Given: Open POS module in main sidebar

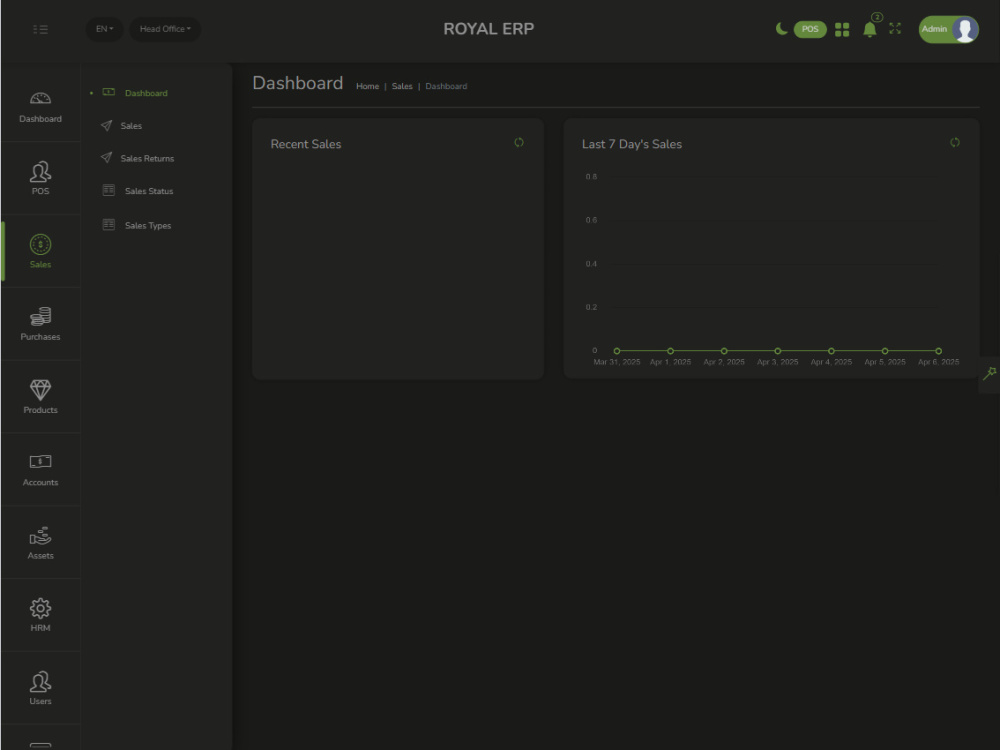Looking at the screenshot, I should tap(40, 178).
